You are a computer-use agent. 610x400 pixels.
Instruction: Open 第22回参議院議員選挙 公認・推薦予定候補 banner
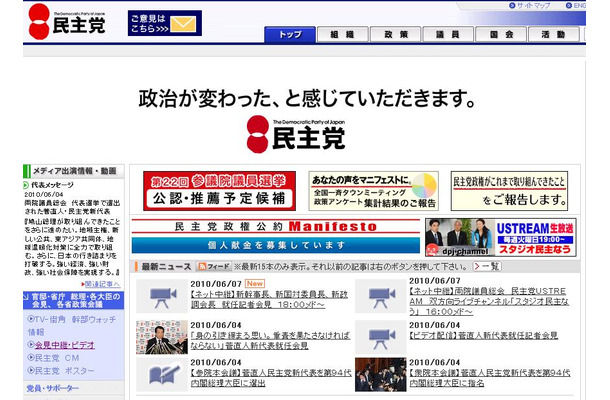pos(219,191)
